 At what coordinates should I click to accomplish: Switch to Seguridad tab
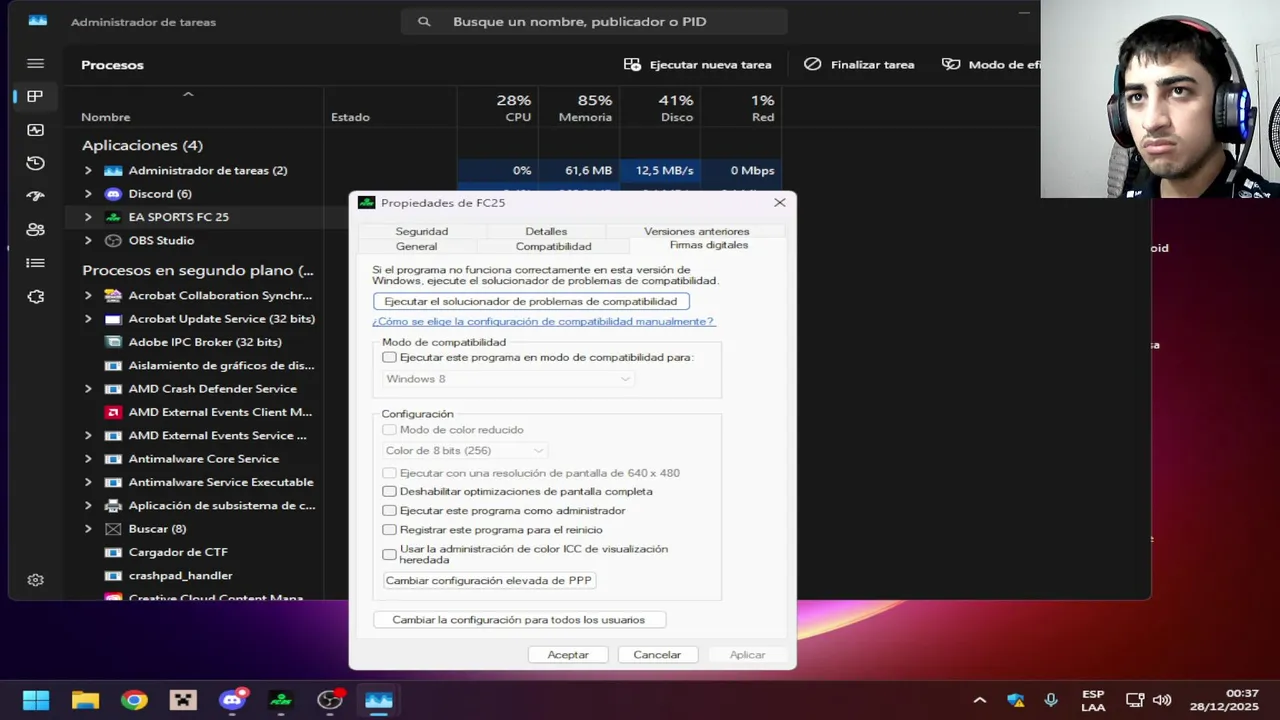coord(421,231)
